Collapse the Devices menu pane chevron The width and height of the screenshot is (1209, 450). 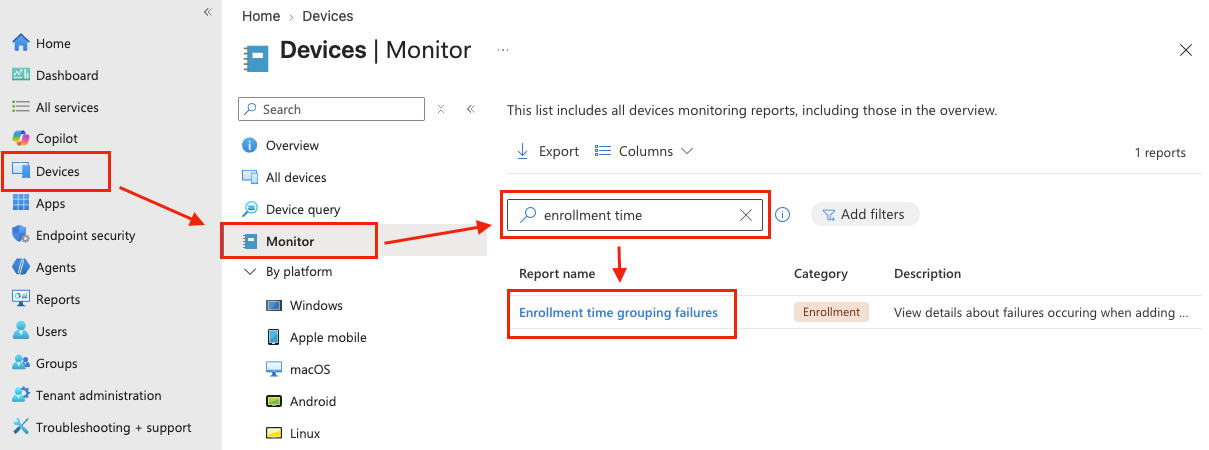470,109
